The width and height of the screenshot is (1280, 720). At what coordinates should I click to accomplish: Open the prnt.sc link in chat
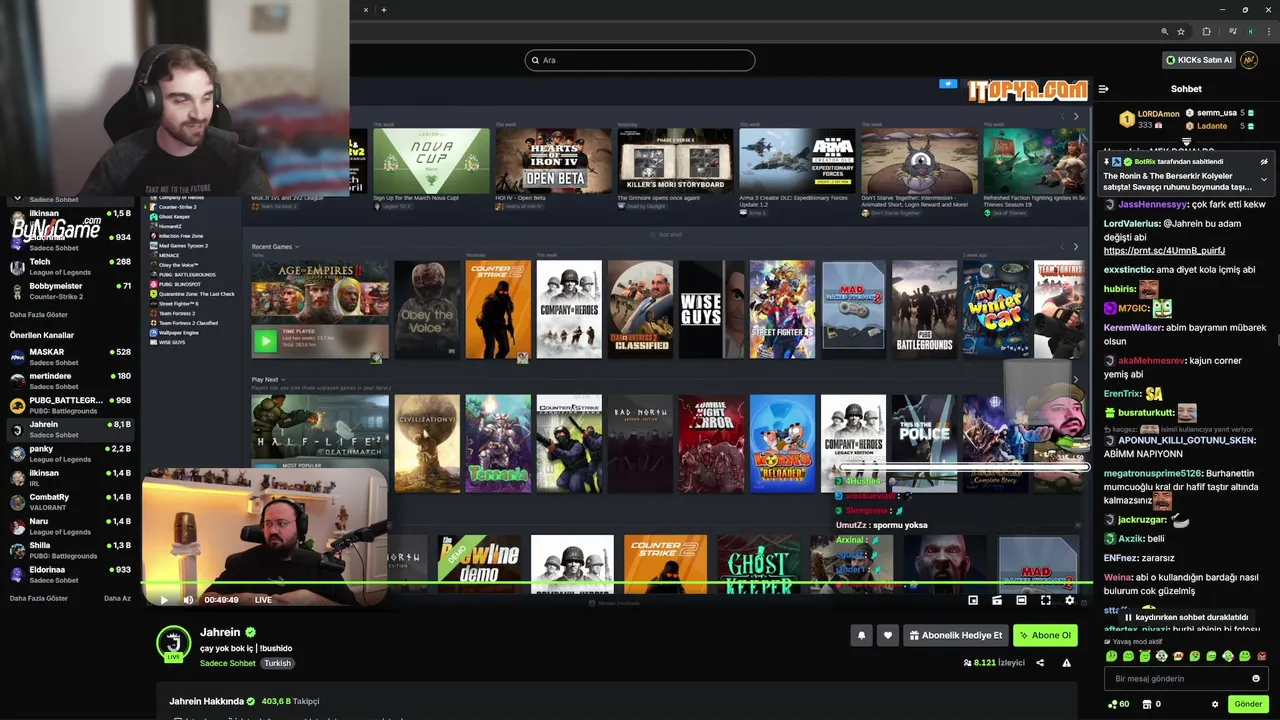point(1164,250)
